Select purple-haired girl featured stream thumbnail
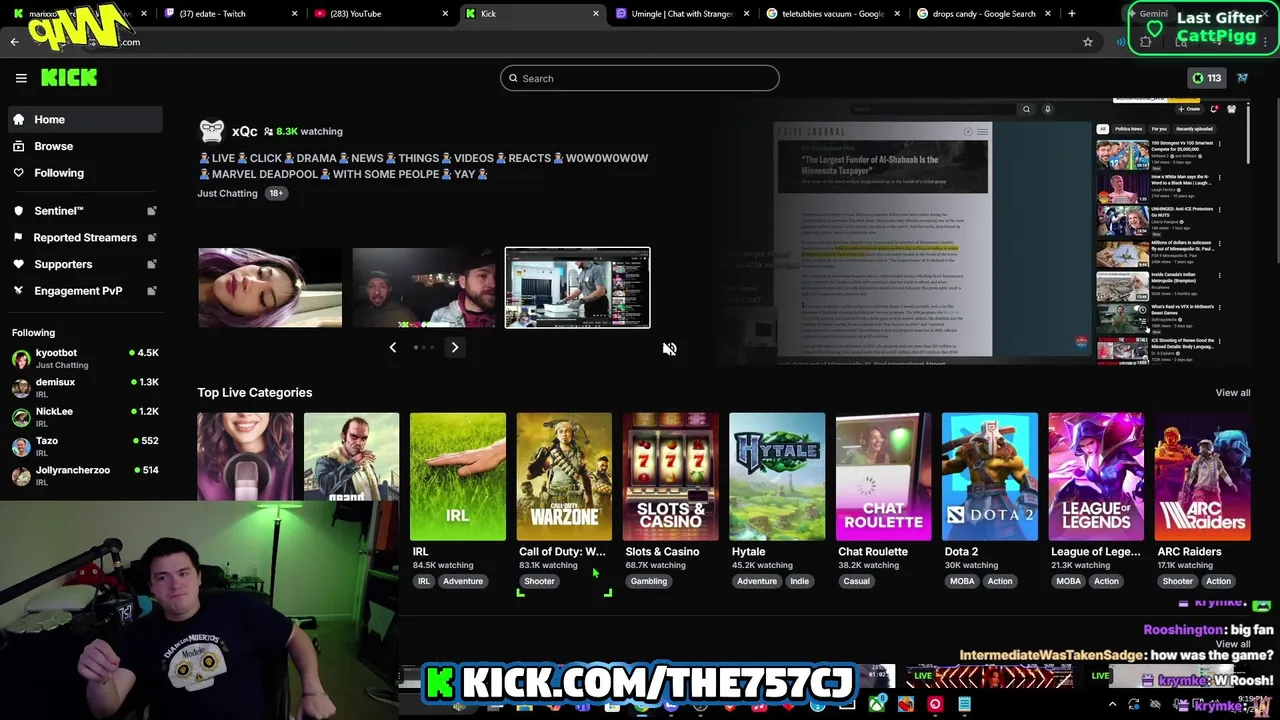The height and width of the screenshot is (720, 1280). 270,288
